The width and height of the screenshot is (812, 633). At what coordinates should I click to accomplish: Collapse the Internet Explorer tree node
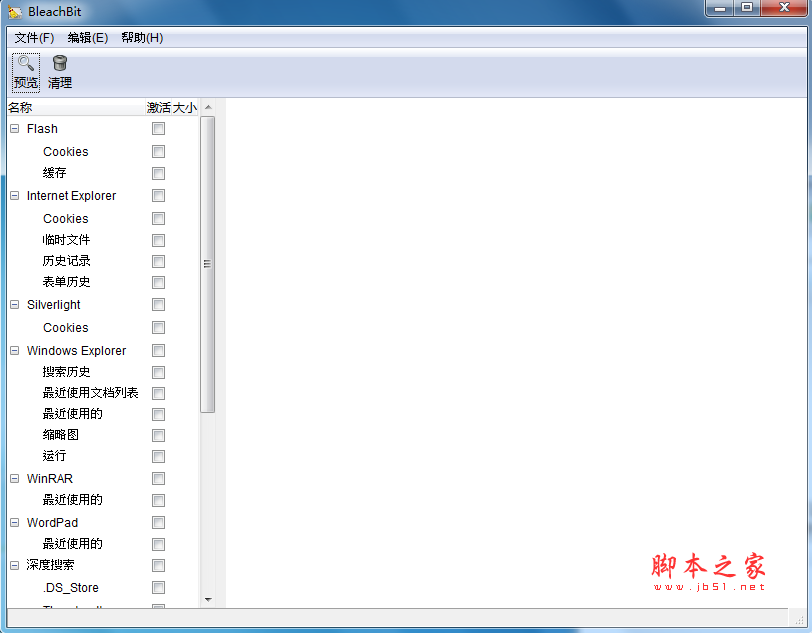click(x=14, y=195)
